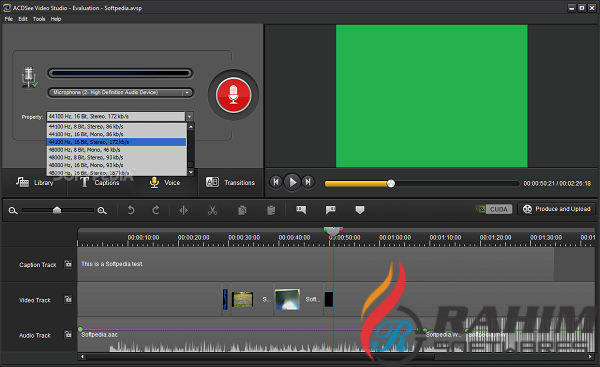Click the timeline zoom out magnifier
Image resolution: width=600 pixels, height=367 pixels.
pos(13,210)
